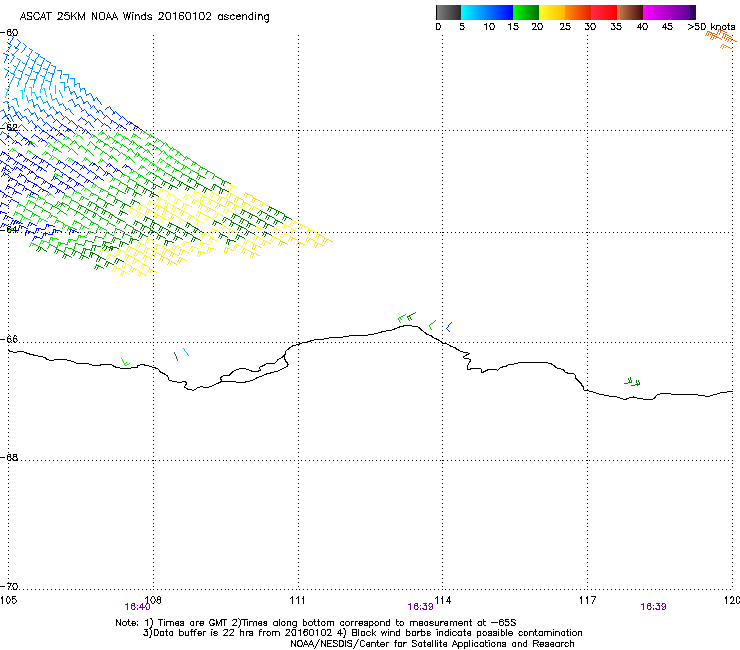Image resolution: width=740 pixels, height=650 pixels.
Task: Click the yellow 20-25 knots color band
Action: tap(552, 12)
